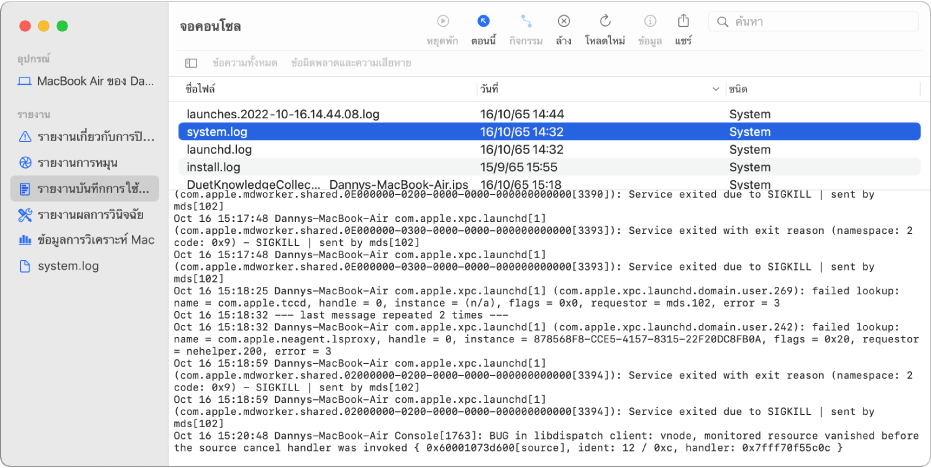Open รายงานเกี่ยวกับการปี... in sidebar
The width and height of the screenshot is (931, 468).
[x=84, y=137]
